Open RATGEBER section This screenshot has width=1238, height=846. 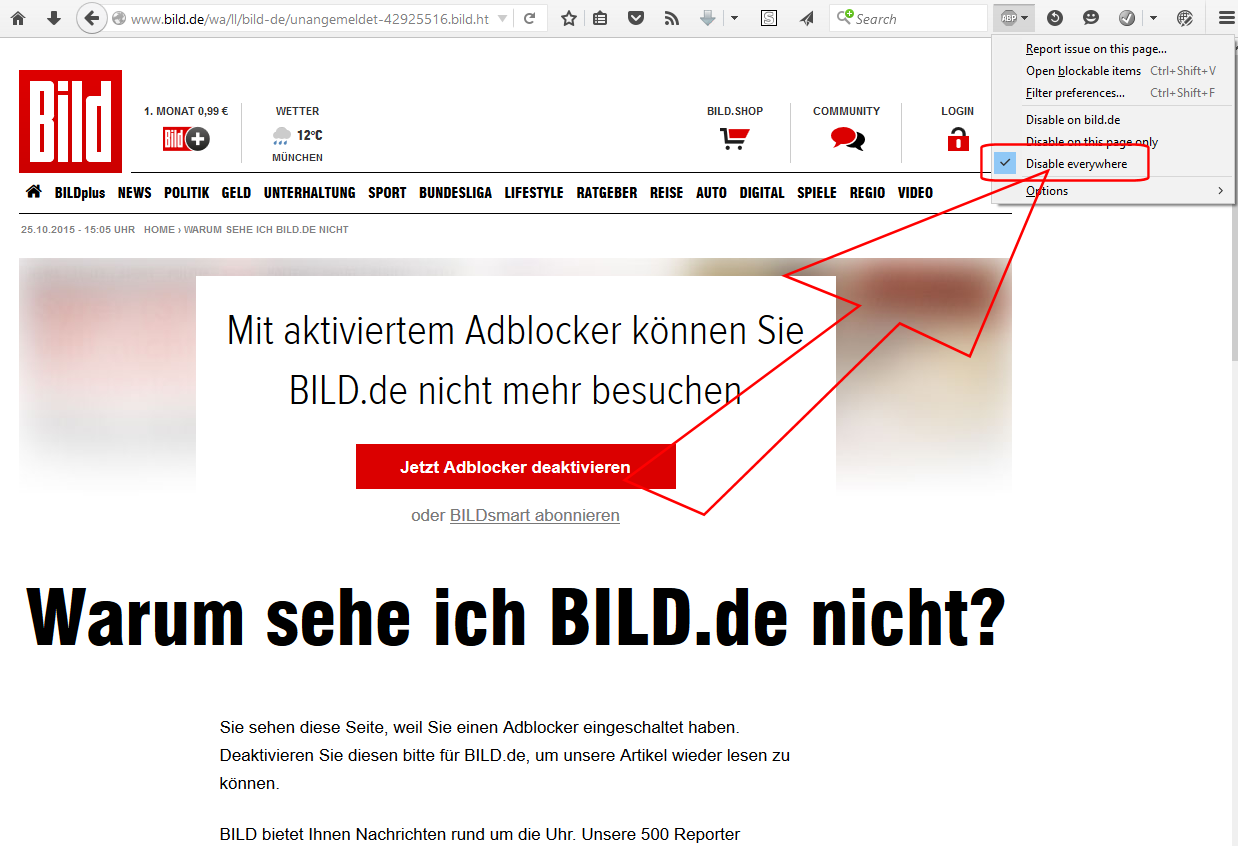tap(607, 193)
